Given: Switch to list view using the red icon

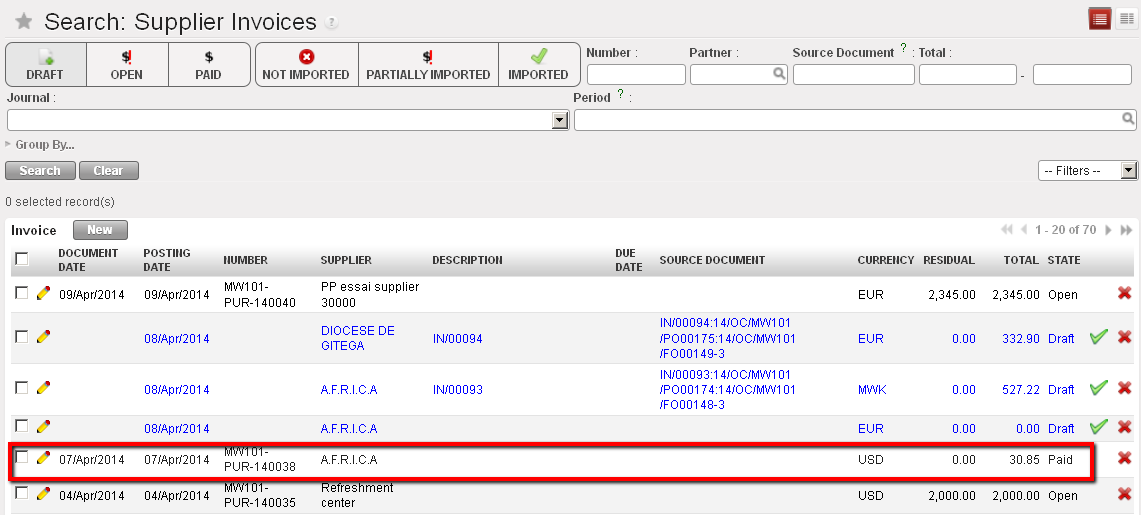Looking at the screenshot, I should click(x=1100, y=18).
